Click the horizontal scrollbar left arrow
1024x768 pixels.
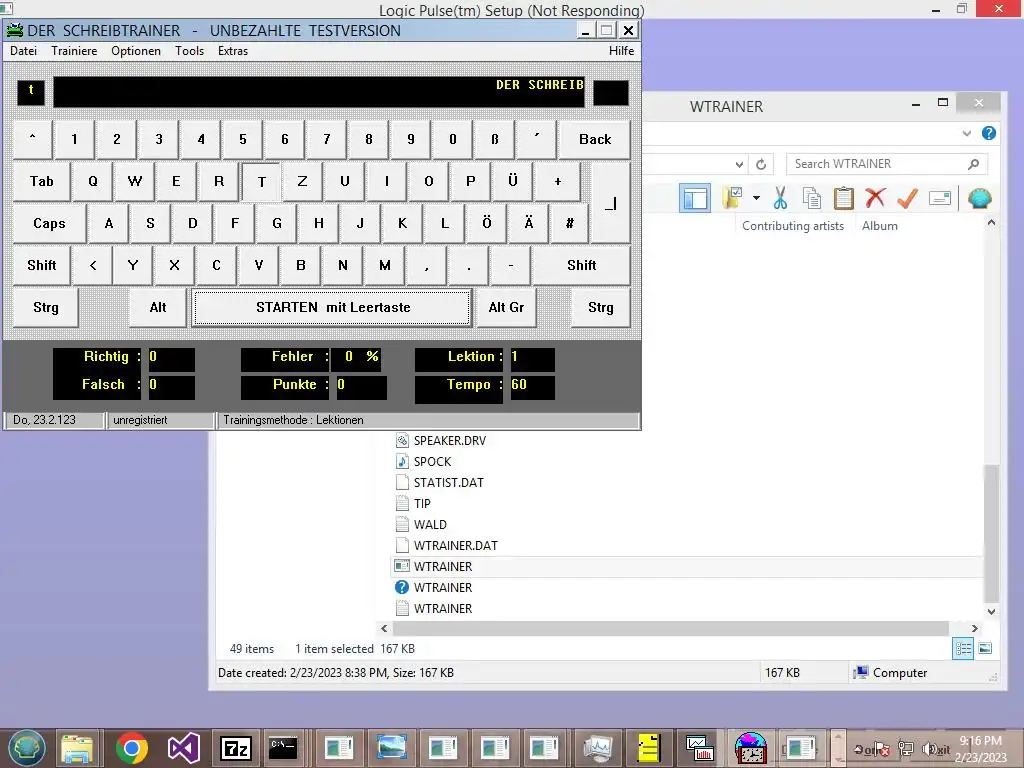(x=384, y=628)
